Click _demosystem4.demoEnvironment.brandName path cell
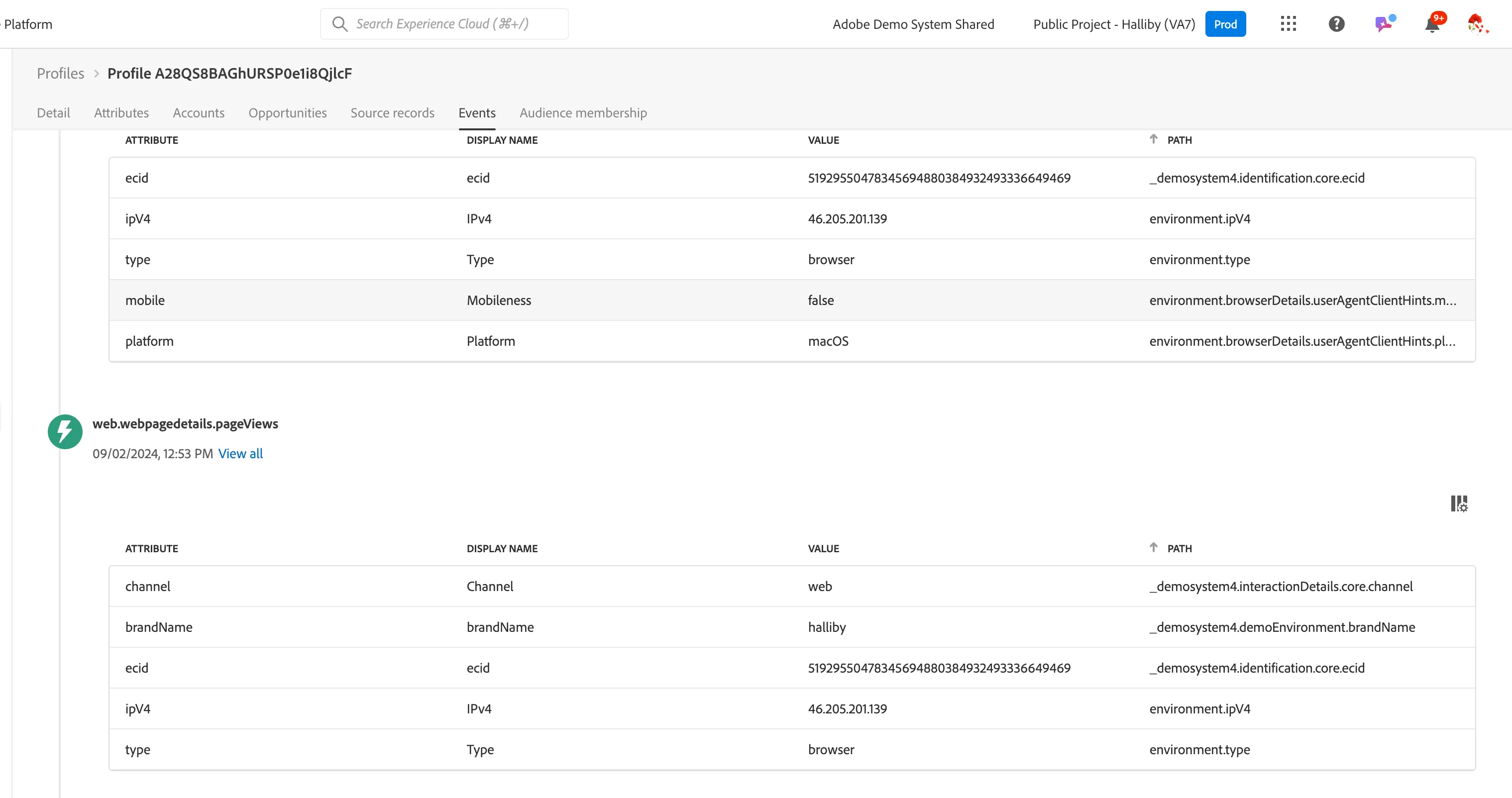Screen dimensions: 1512x798 coord(1282,627)
